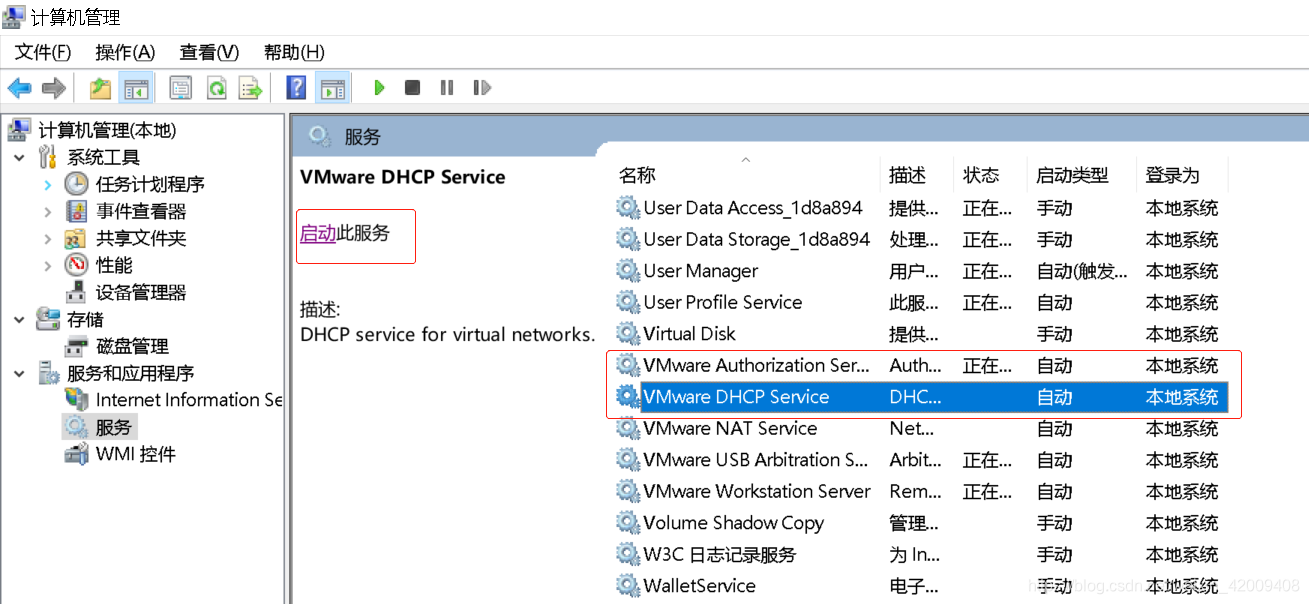Sort by the 名称 column header
The width and height of the screenshot is (1309, 604).
637,176
